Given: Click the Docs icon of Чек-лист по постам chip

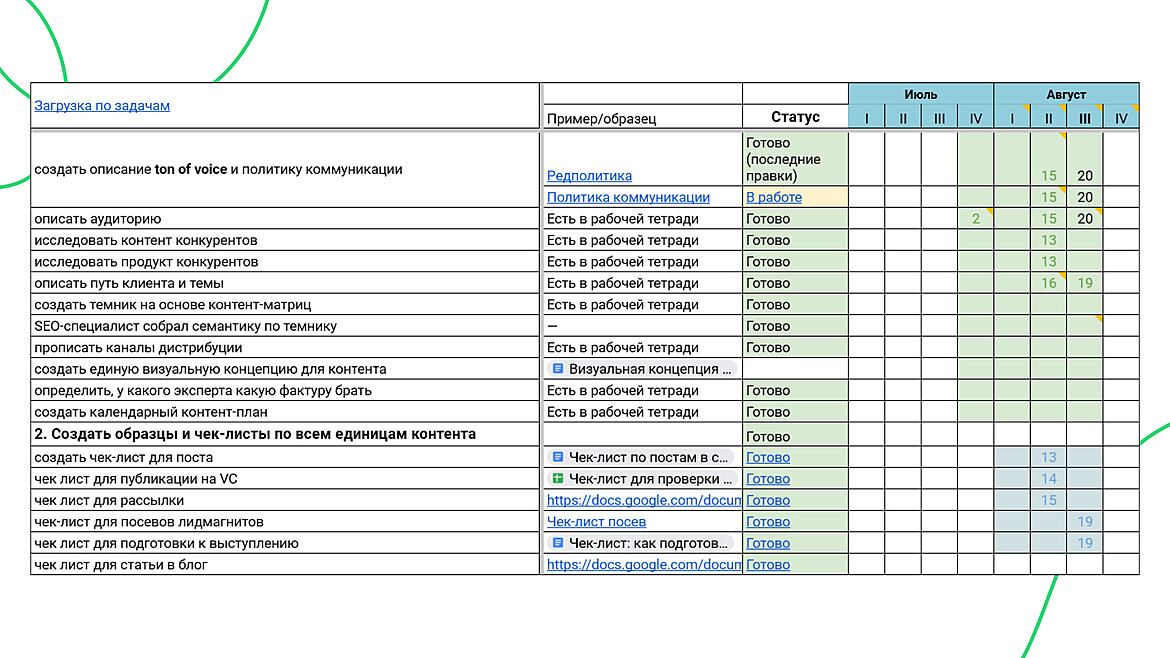Looking at the screenshot, I should 558,457.
